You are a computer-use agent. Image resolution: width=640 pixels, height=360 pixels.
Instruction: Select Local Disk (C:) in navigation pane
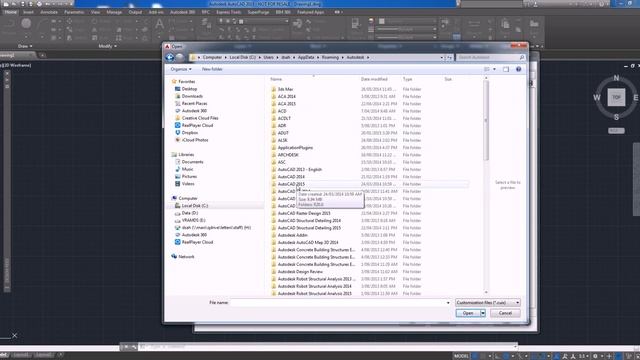click(x=195, y=206)
